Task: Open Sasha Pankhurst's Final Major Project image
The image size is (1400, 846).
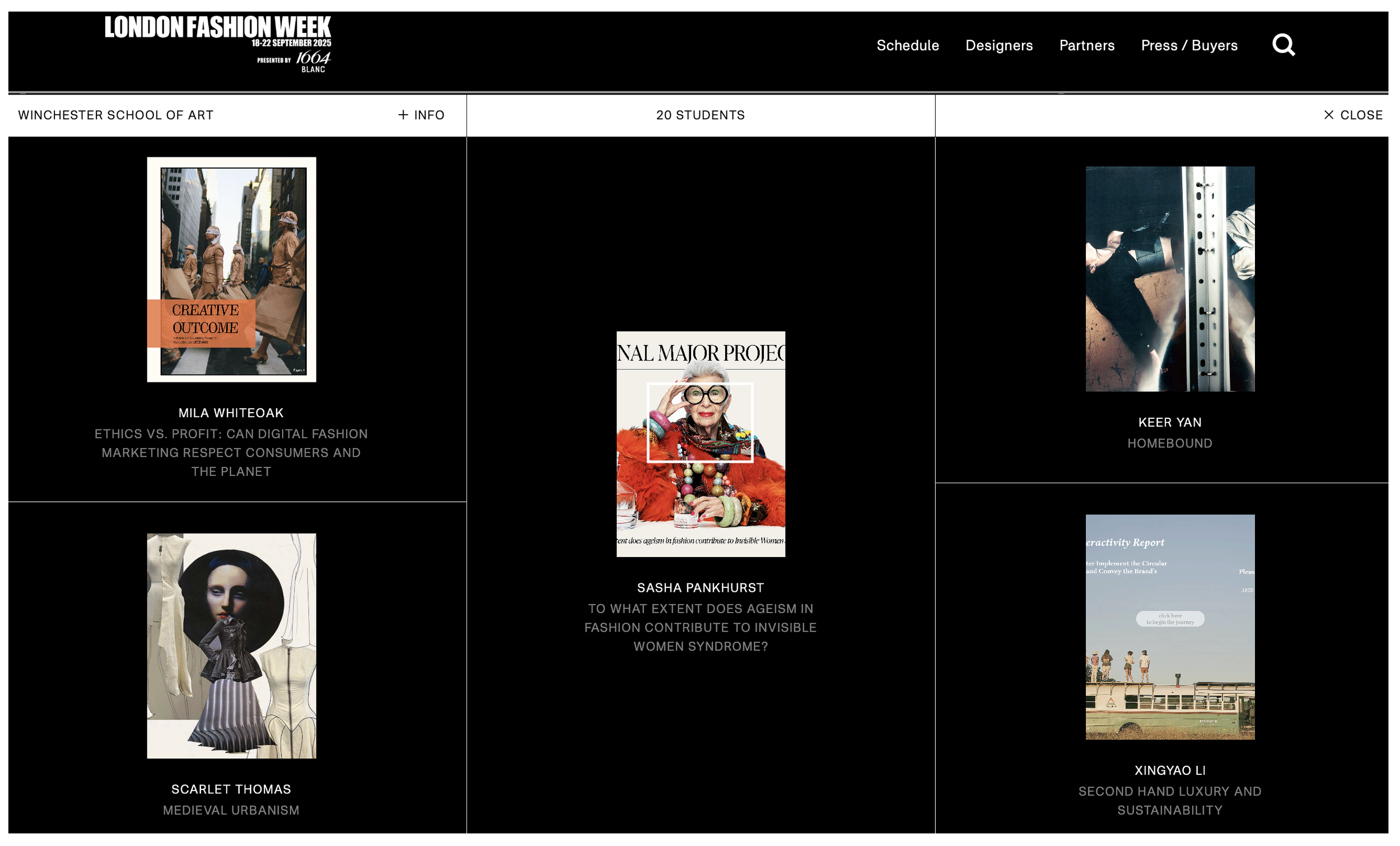Action: [701, 444]
